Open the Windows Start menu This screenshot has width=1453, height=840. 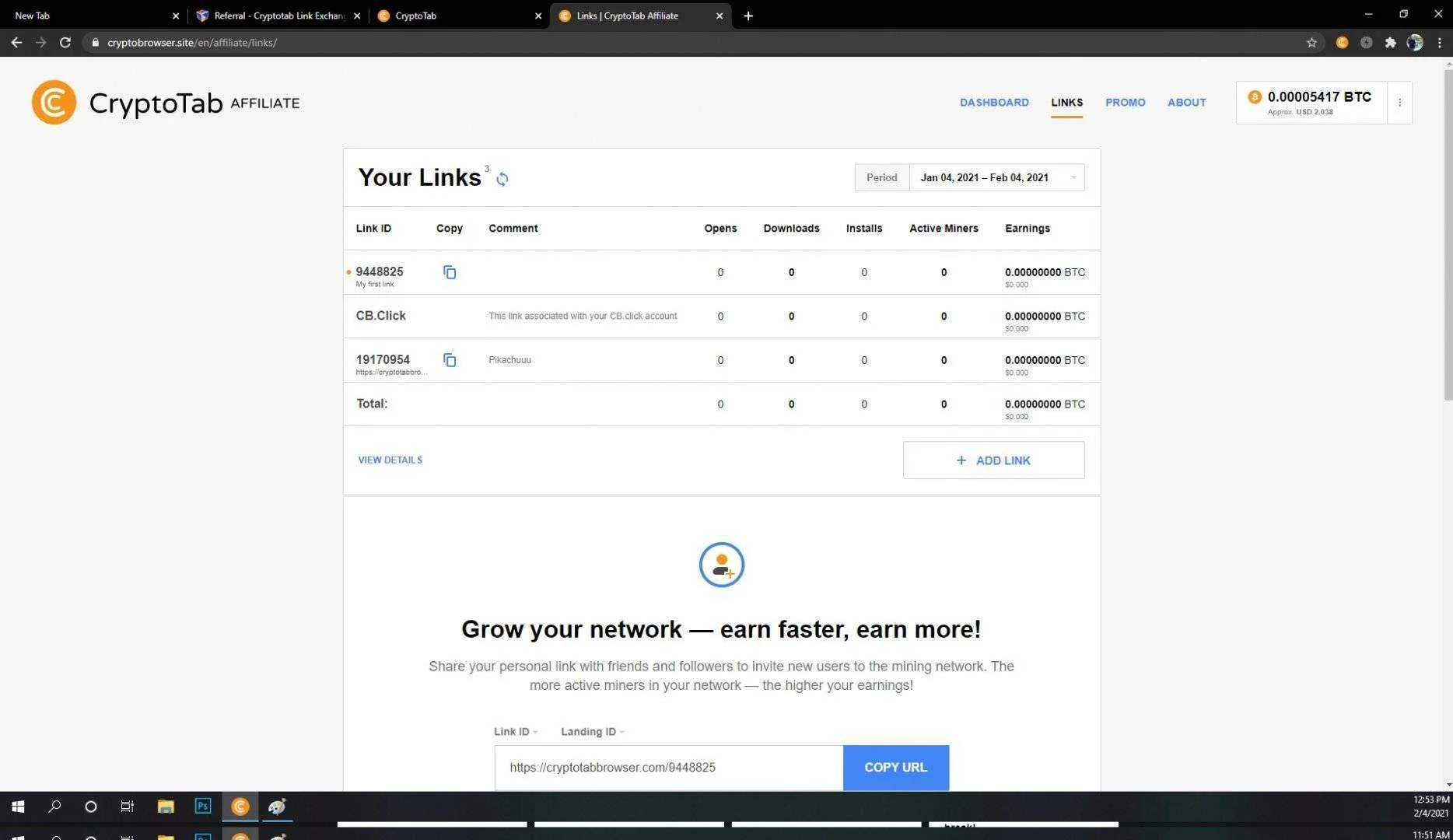(18, 807)
